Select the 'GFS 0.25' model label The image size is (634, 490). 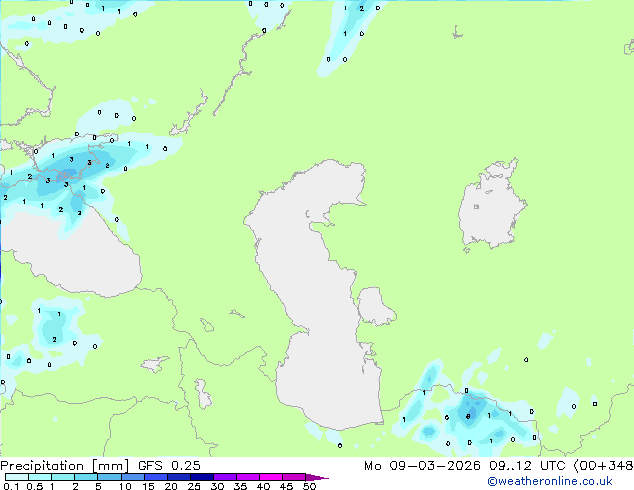point(169,466)
